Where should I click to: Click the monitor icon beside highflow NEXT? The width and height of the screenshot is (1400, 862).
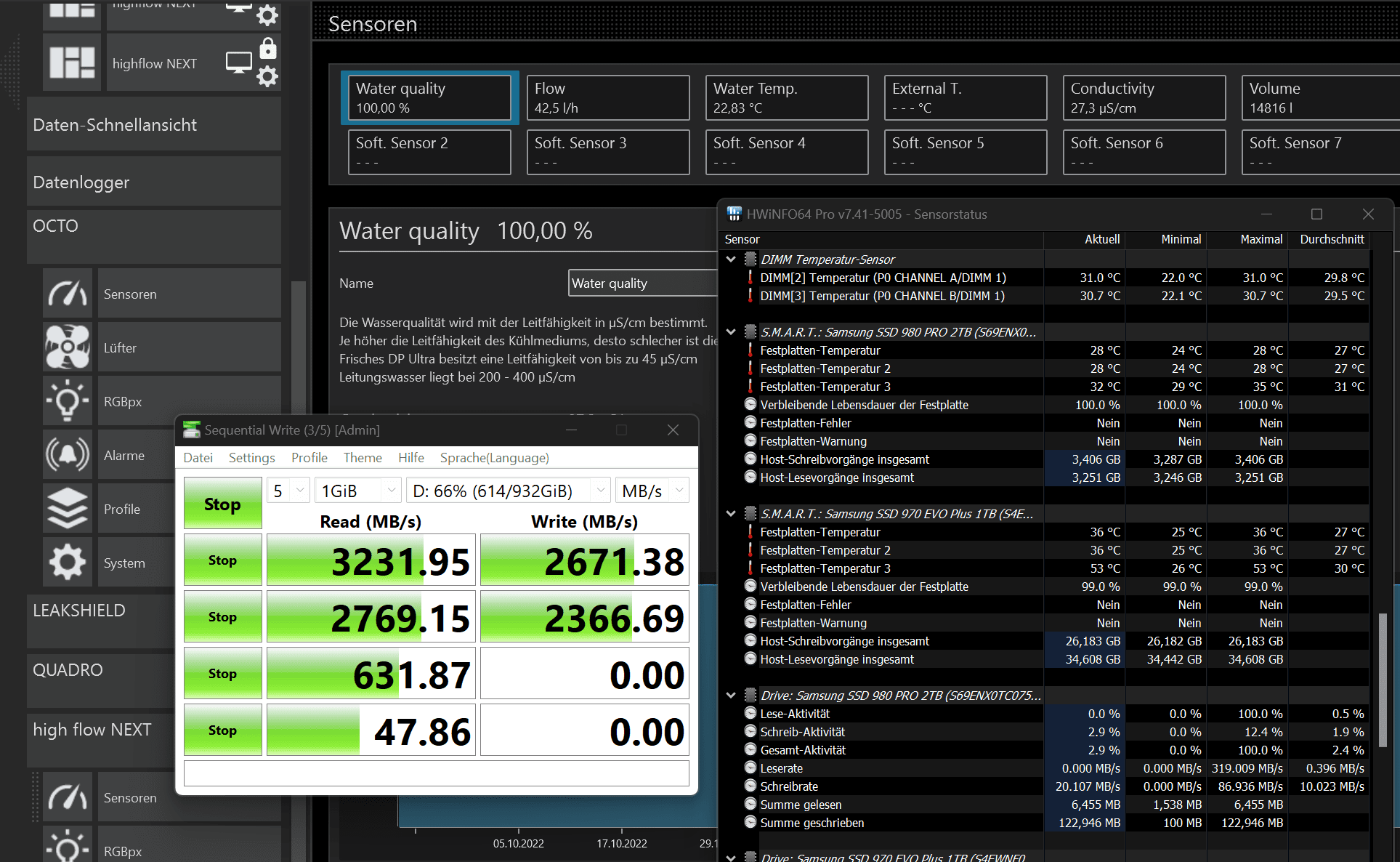pos(239,63)
